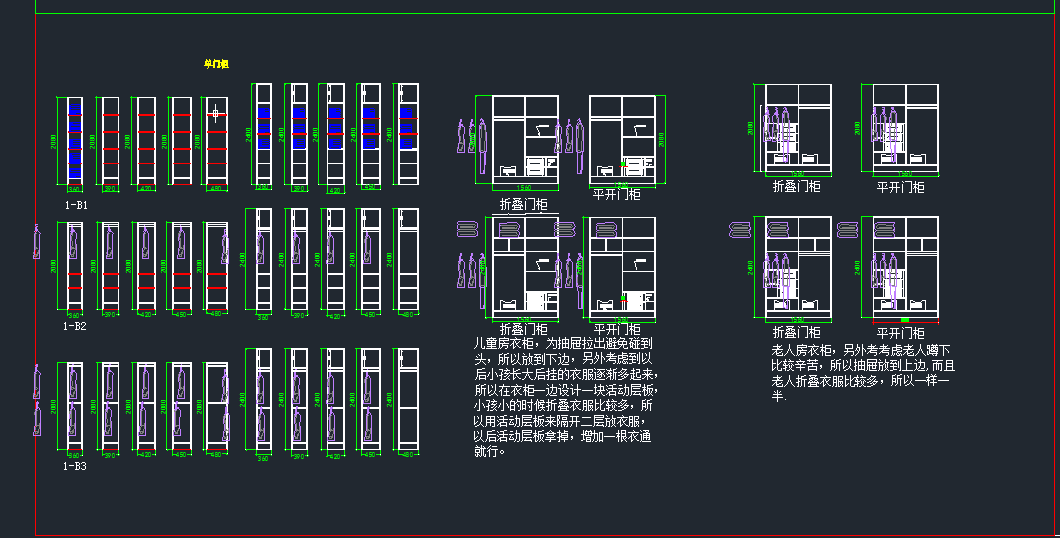
Task: Click the stacked garment pair left of row 1-B3
Action: (37, 400)
